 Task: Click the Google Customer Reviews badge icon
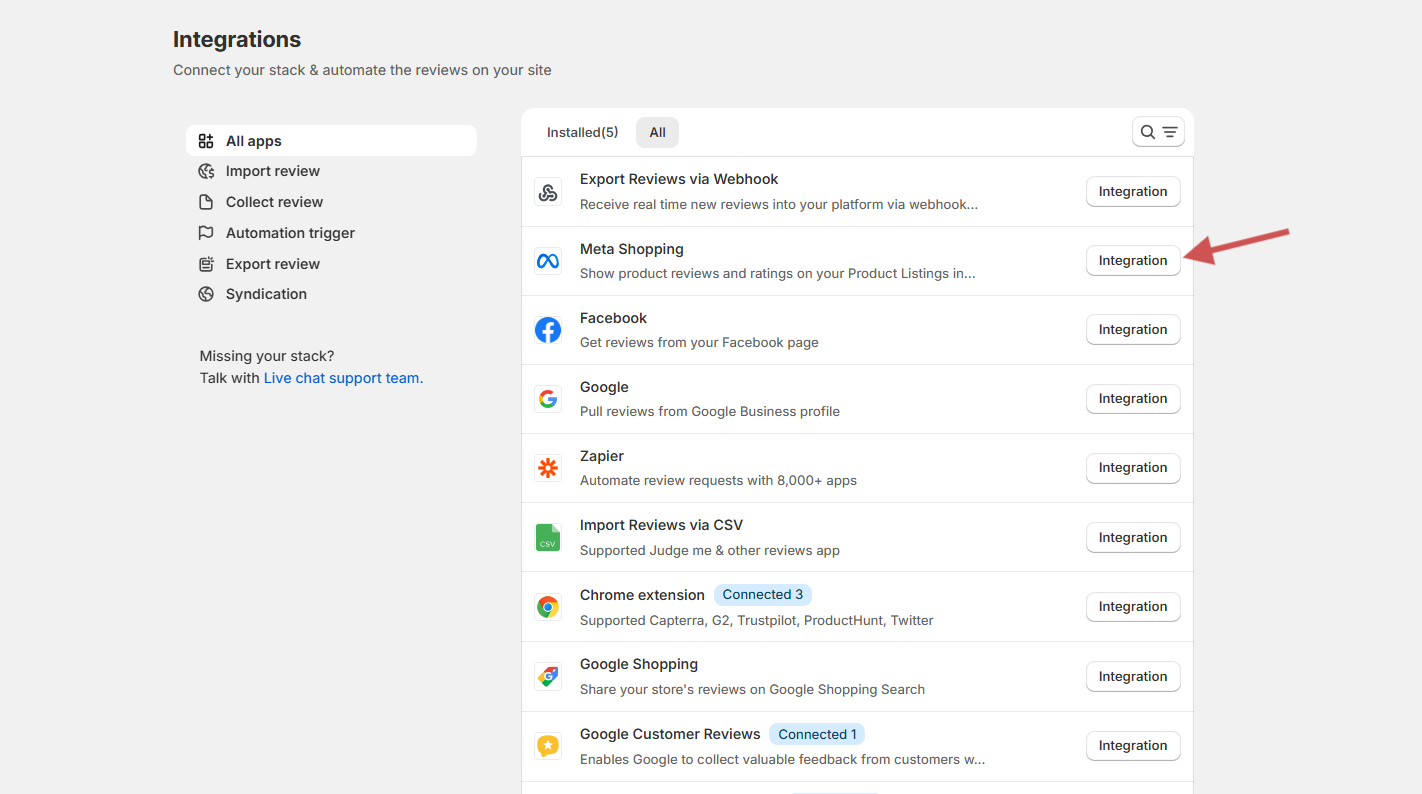tap(547, 746)
